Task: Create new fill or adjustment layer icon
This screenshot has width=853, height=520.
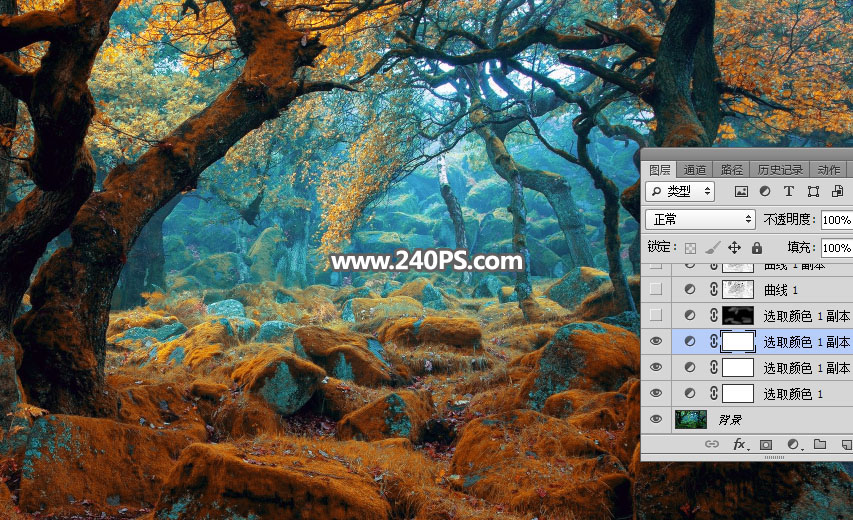Action: (x=794, y=445)
